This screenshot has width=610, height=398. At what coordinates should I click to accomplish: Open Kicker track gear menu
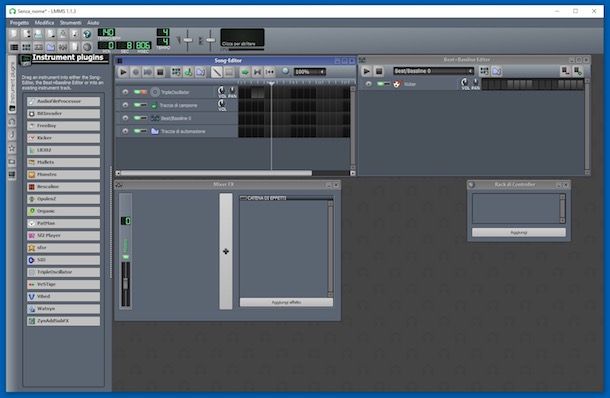(x=368, y=84)
